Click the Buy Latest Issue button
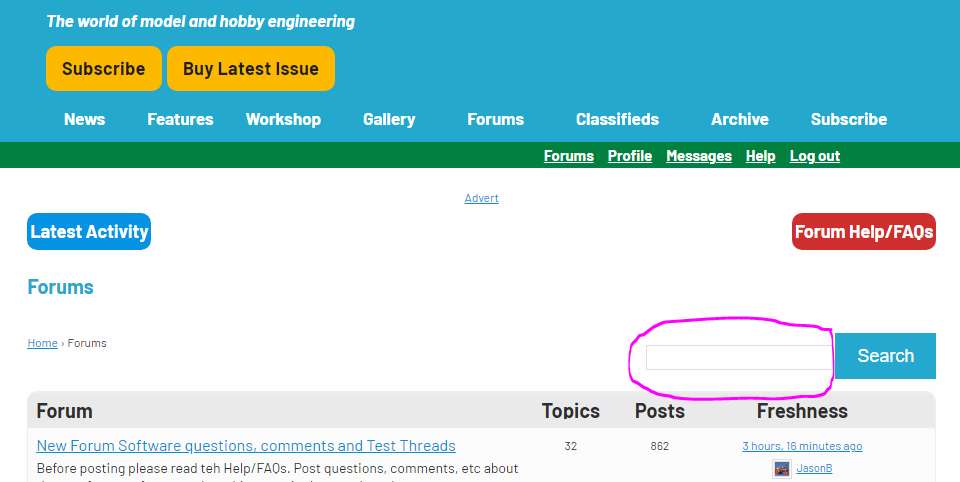 point(251,69)
